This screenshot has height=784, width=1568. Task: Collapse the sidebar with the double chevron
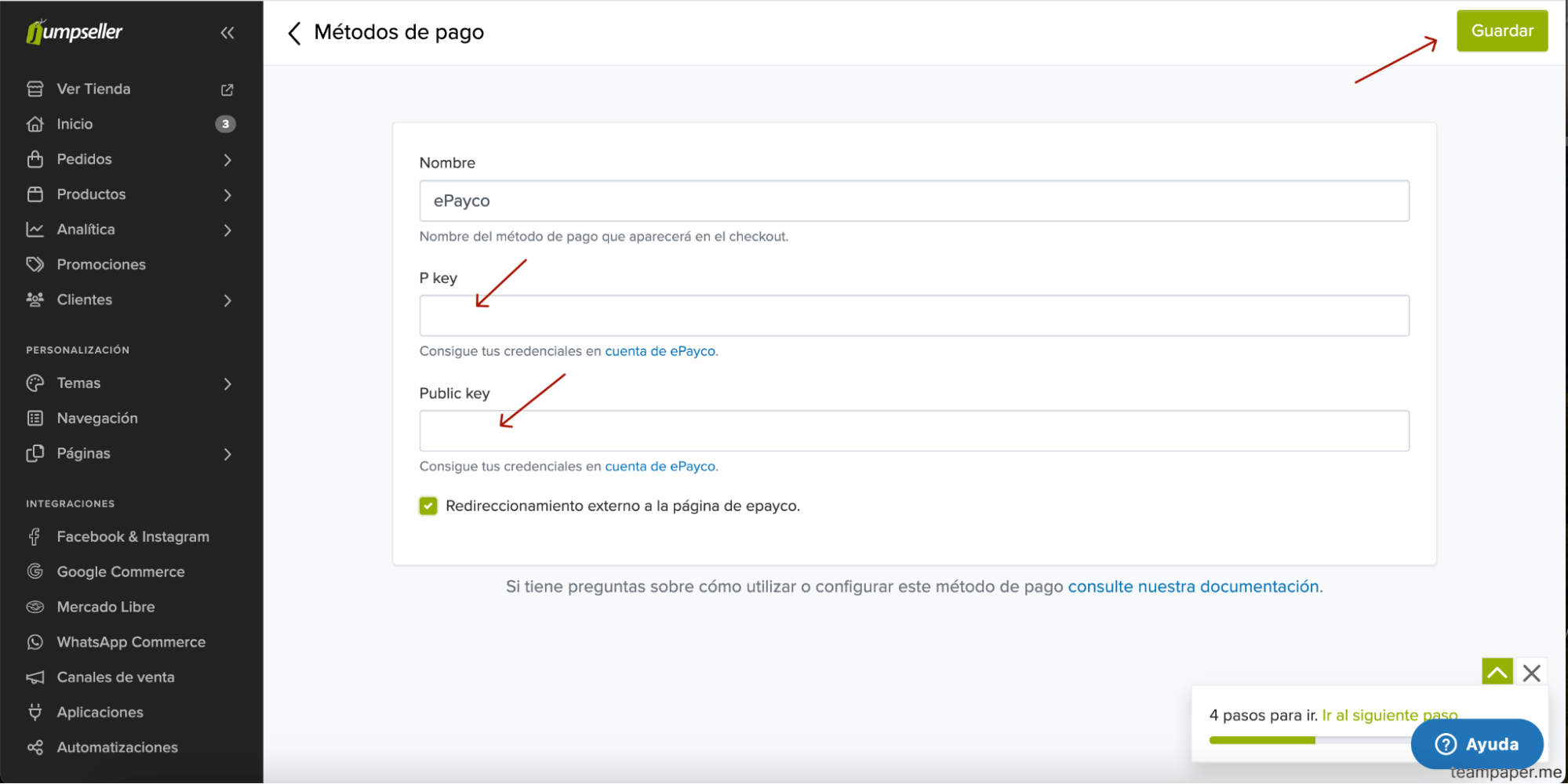(x=227, y=33)
